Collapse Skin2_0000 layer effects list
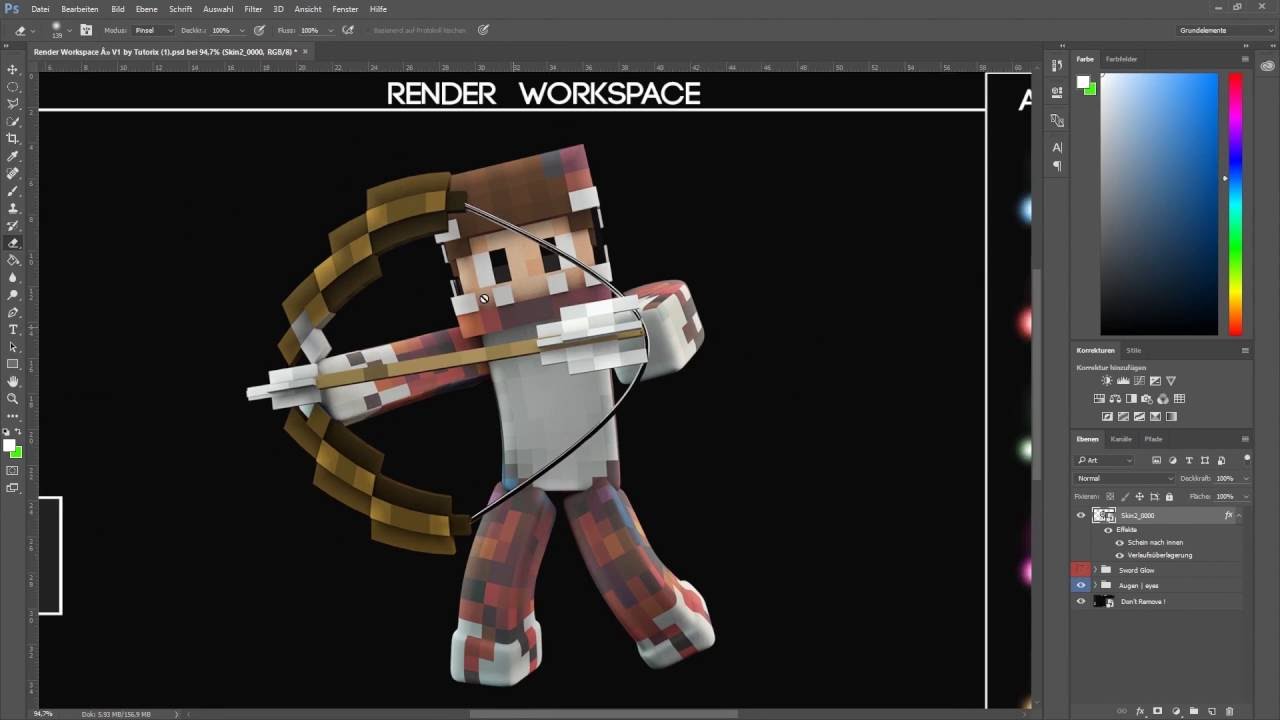1280x720 pixels. point(1240,515)
